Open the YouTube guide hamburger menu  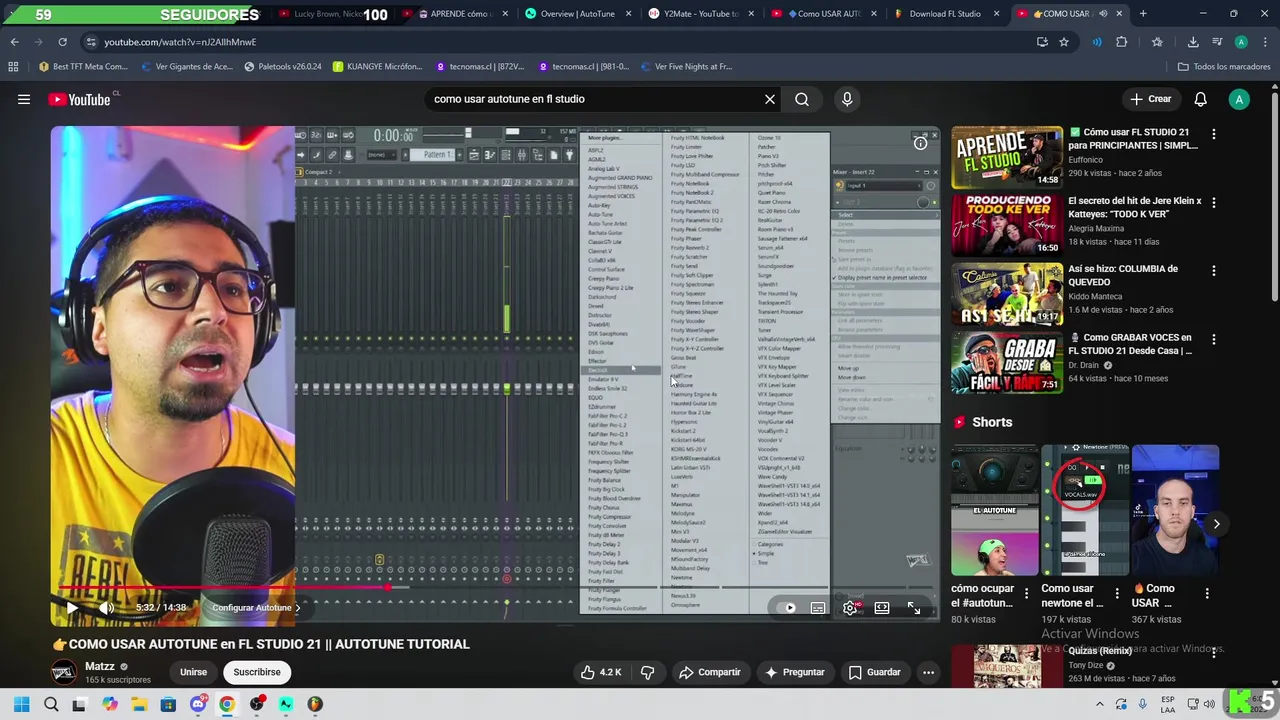coord(24,99)
